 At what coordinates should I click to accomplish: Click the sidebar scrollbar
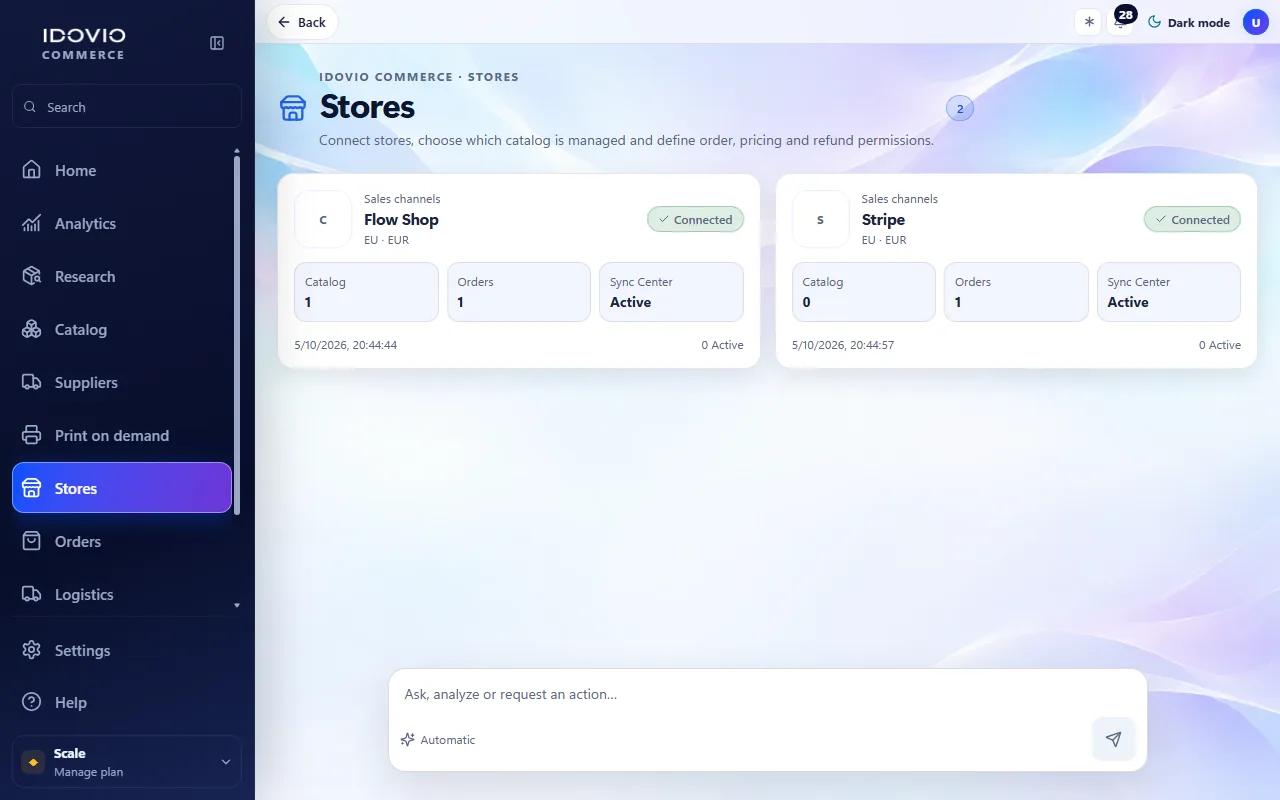point(237,335)
